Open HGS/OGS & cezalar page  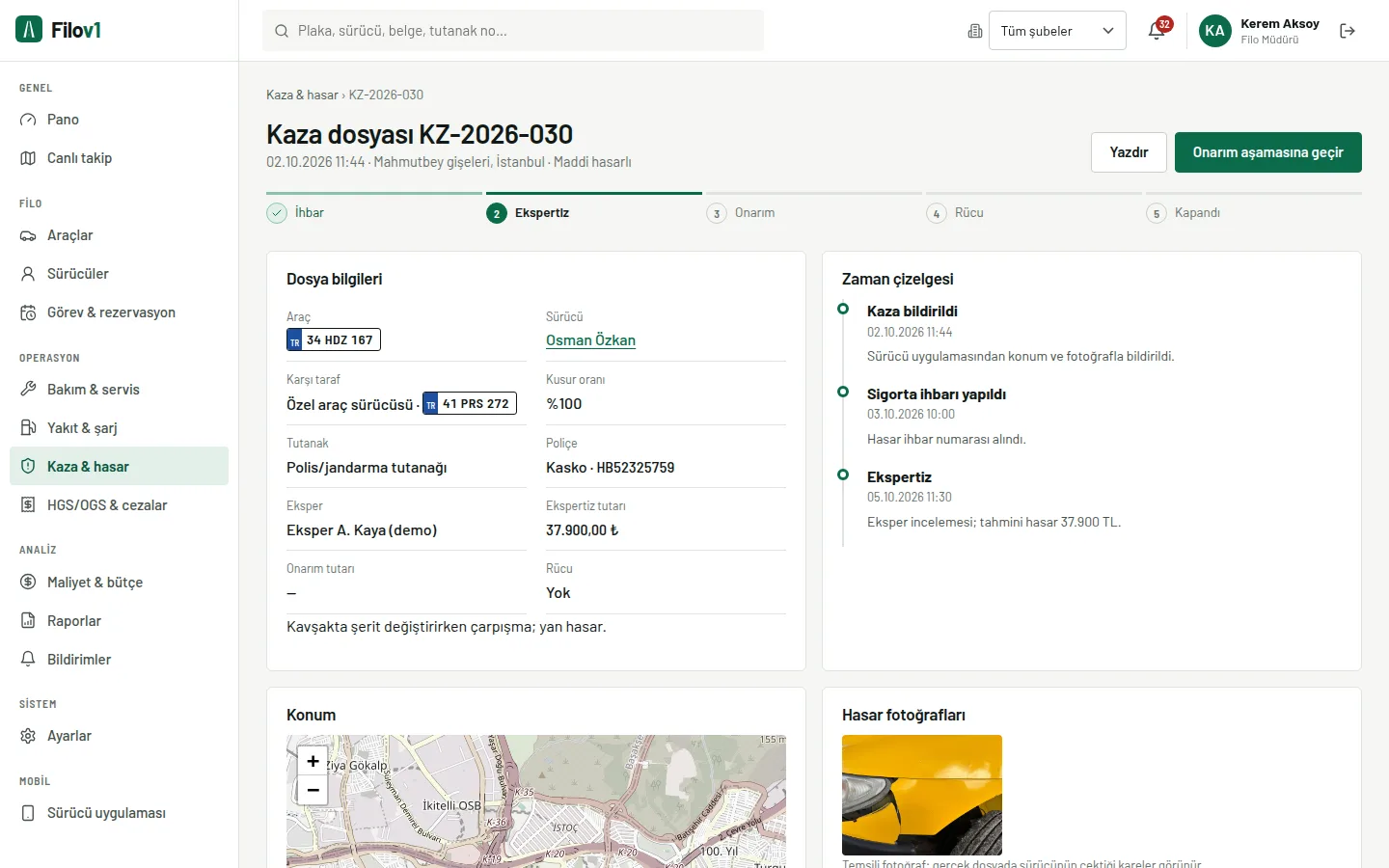pyautogui.click(x=119, y=505)
